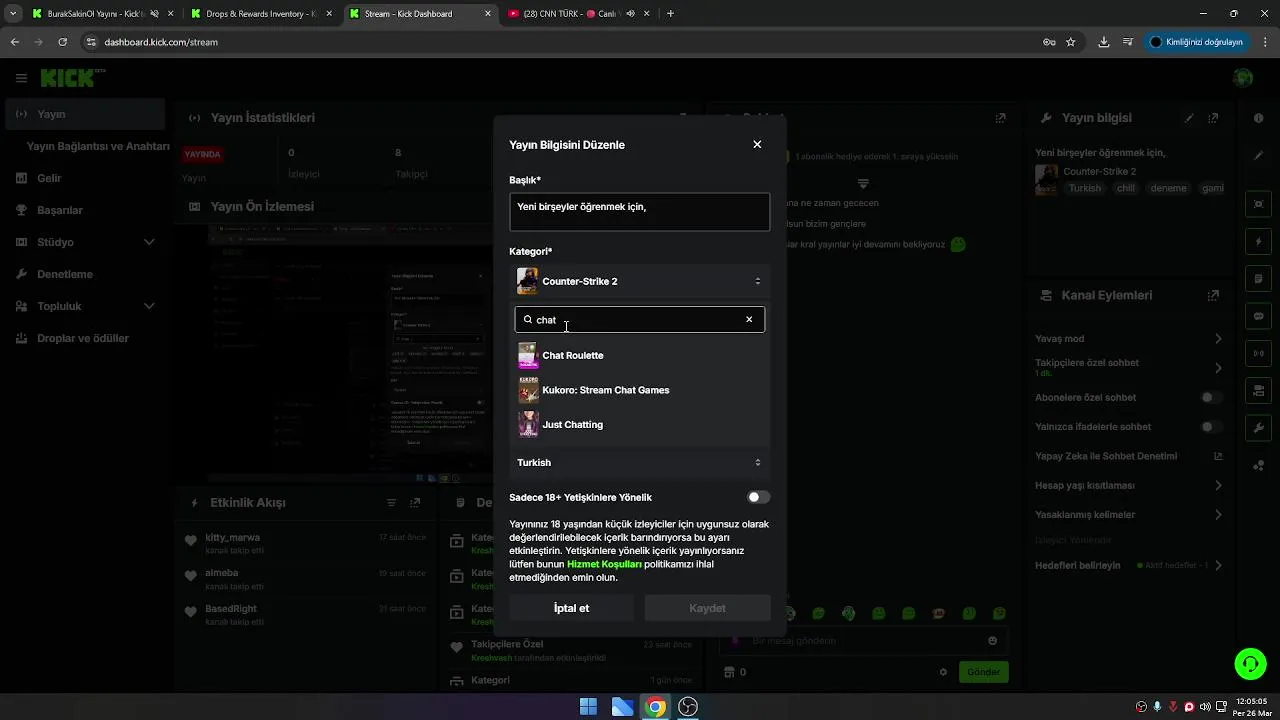Open the Turkish language dropdown

[x=640, y=463]
